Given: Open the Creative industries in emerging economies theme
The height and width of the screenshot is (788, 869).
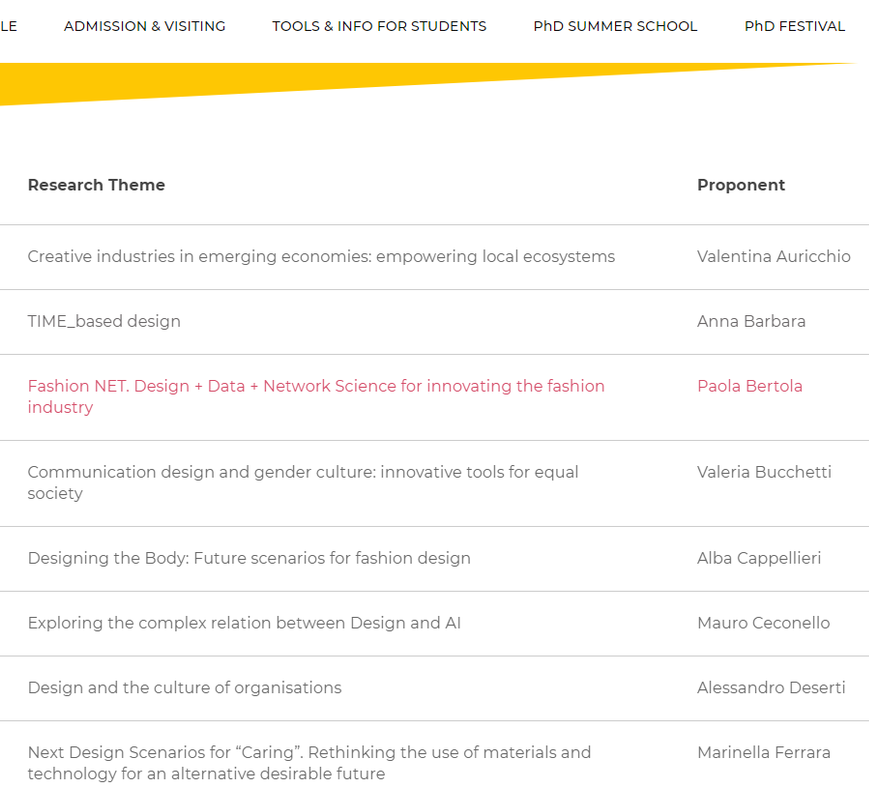Looking at the screenshot, I should (x=321, y=257).
